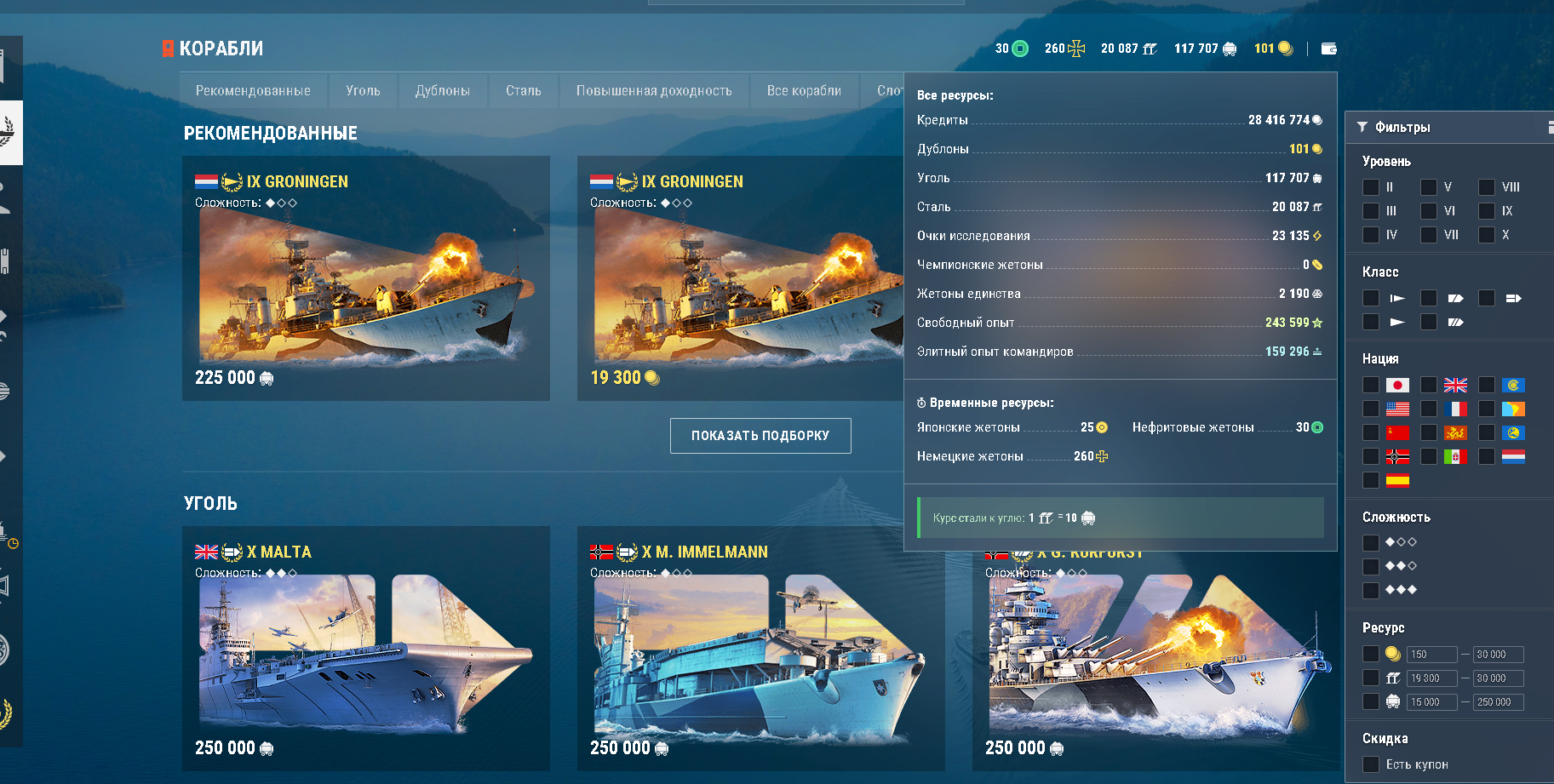Open the Уголь tab
Screen dimensions: 1554x784
click(x=363, y=90)
